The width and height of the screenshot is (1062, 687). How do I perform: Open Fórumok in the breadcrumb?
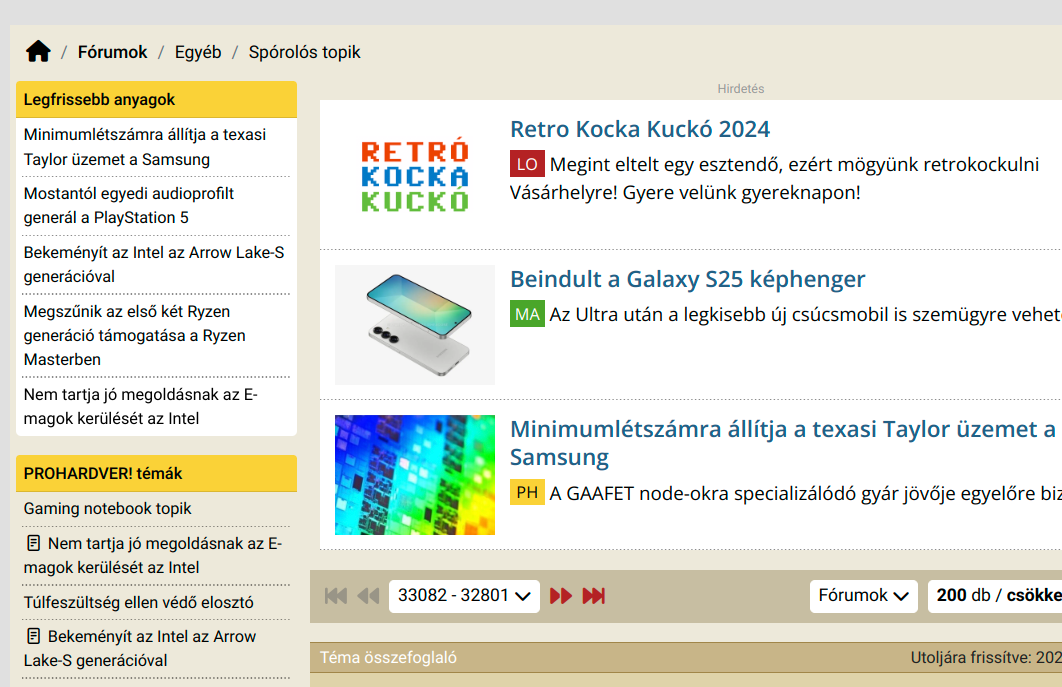coord(112,52)
